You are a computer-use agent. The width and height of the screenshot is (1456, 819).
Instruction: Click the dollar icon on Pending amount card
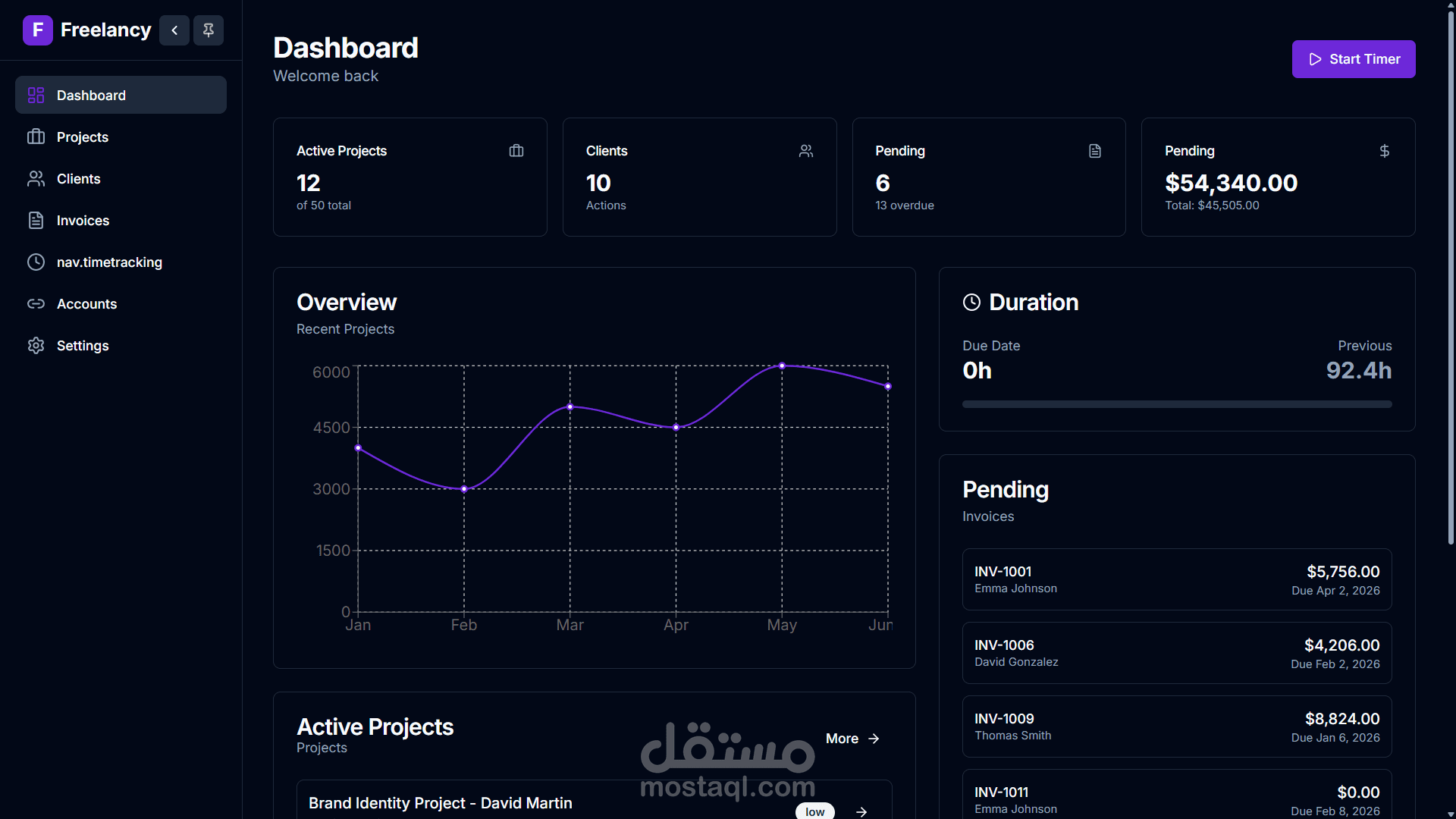pos(1384,151)
